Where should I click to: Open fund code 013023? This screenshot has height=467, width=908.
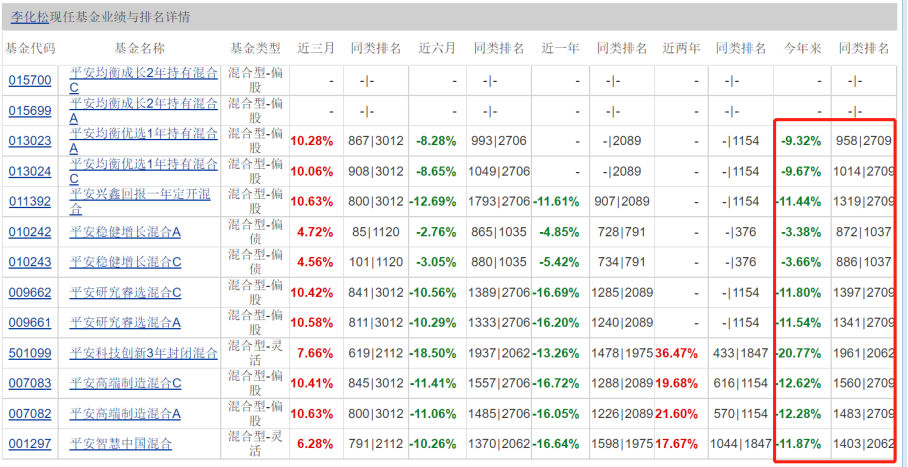[x=30, y=141]
